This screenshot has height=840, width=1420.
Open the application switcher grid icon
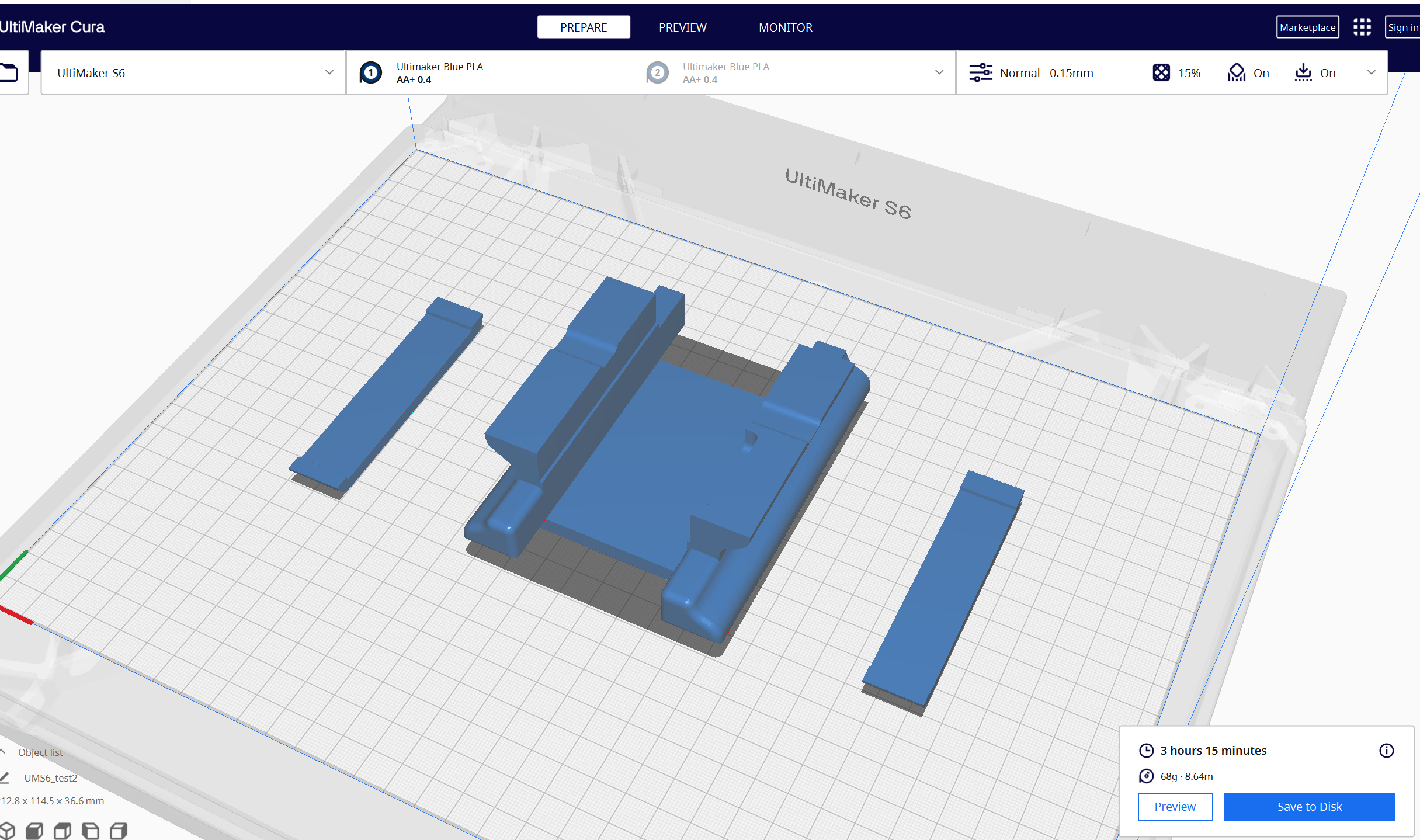coord(1362,27)
